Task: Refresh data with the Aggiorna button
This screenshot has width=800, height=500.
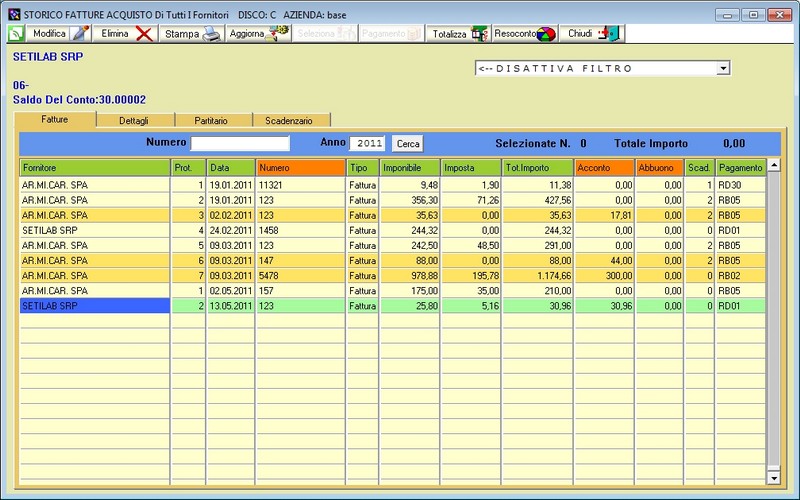Action: [x=258, y=34]
